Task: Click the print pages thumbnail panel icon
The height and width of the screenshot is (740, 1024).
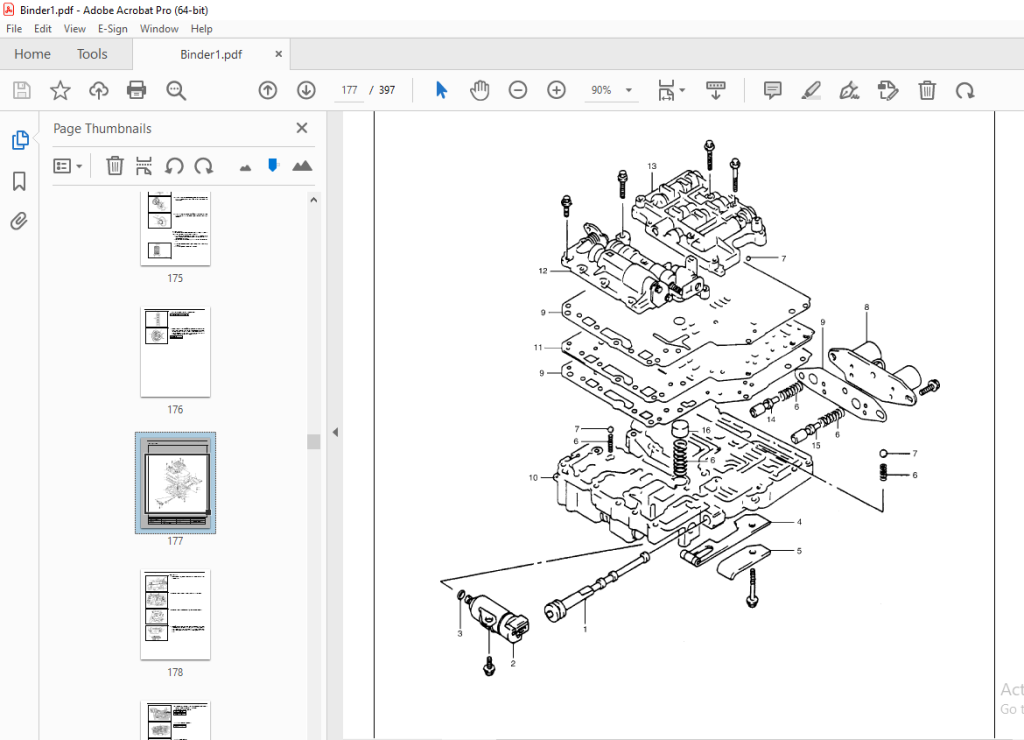Action: [144, 166]
